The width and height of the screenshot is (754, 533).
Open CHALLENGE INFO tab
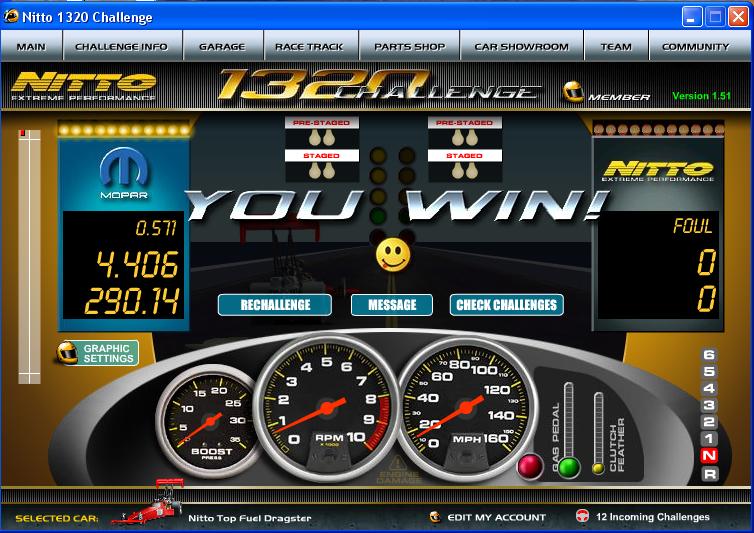[x=122, y=47]
